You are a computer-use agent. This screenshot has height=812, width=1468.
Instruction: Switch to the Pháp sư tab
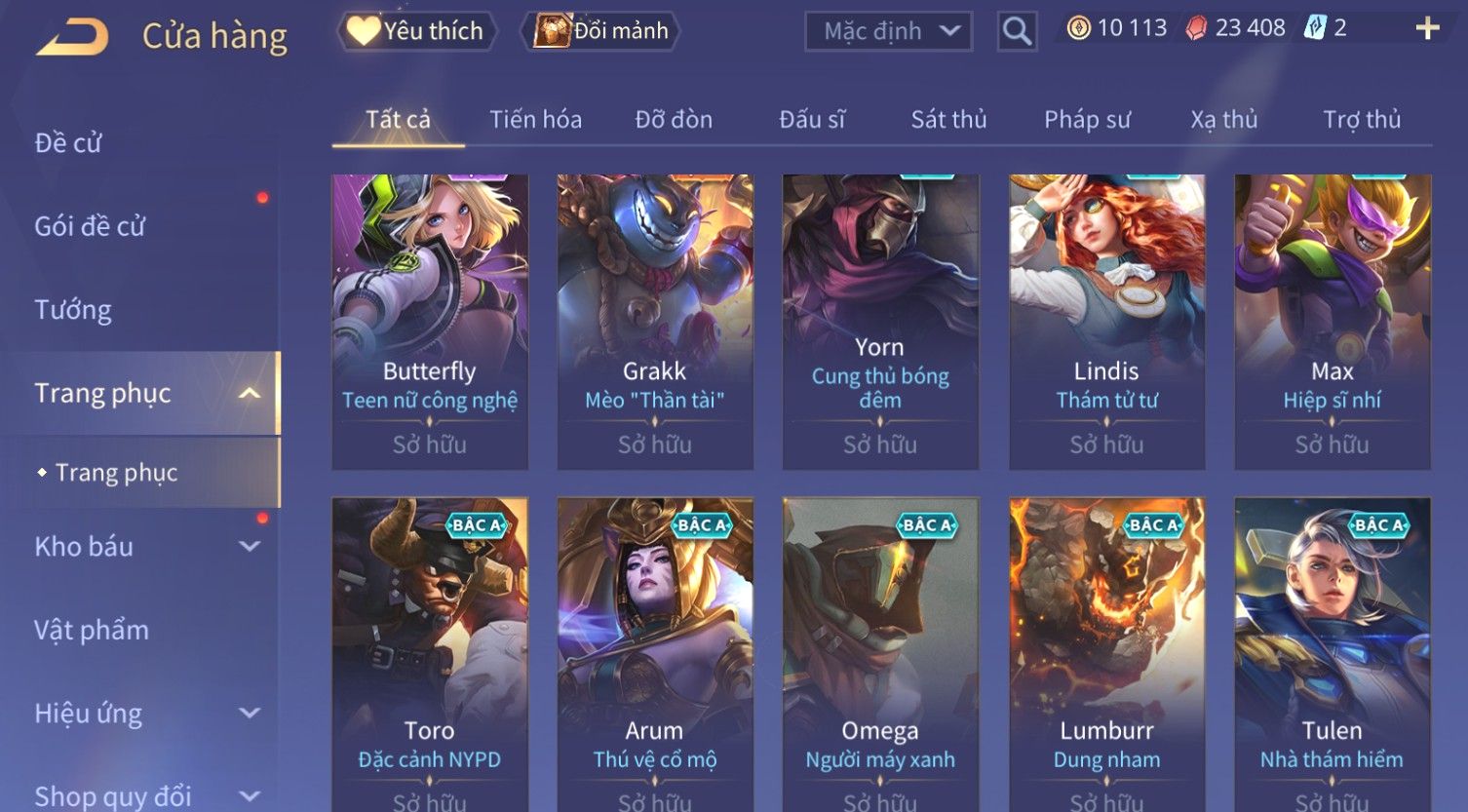coord(1087,120)
